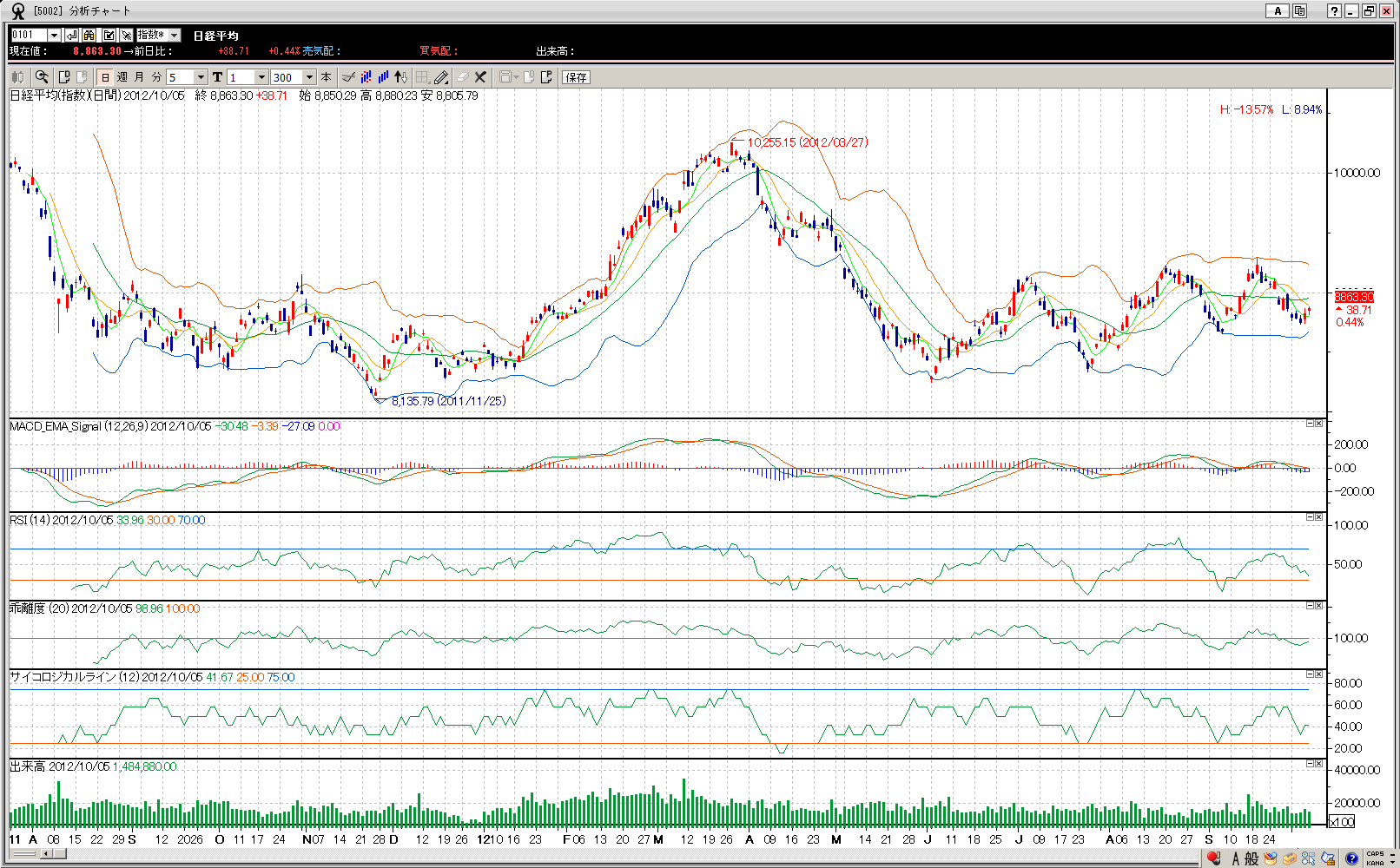This screenshot has width=1400, height=868.
Task: Click the enter arrow icon beside code box
Action: [72, 36]
